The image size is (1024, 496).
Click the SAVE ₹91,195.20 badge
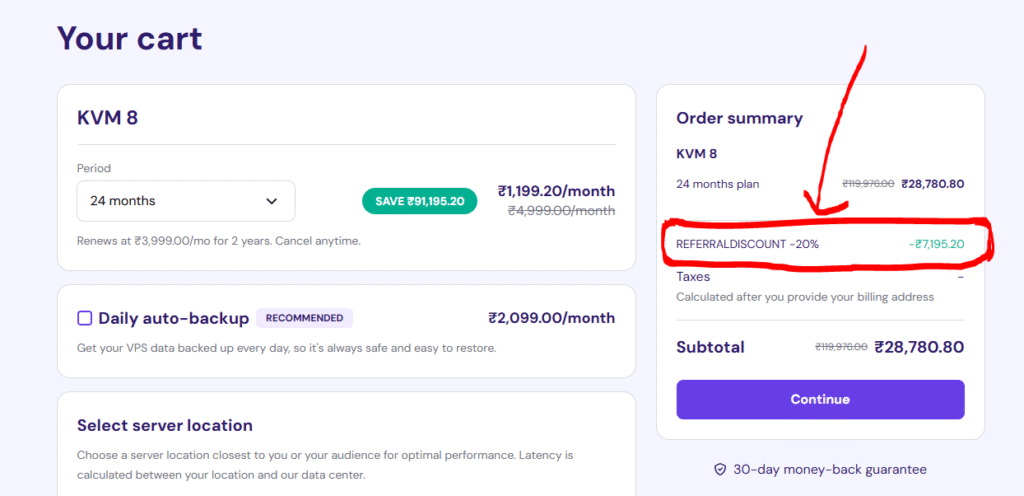[x=419, y=201]
